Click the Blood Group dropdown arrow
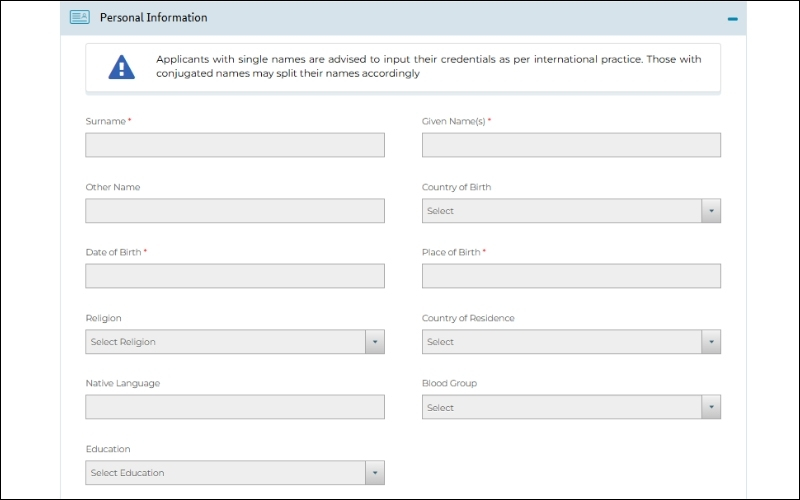The image size is (800, 500). click(x=711, y=407)
